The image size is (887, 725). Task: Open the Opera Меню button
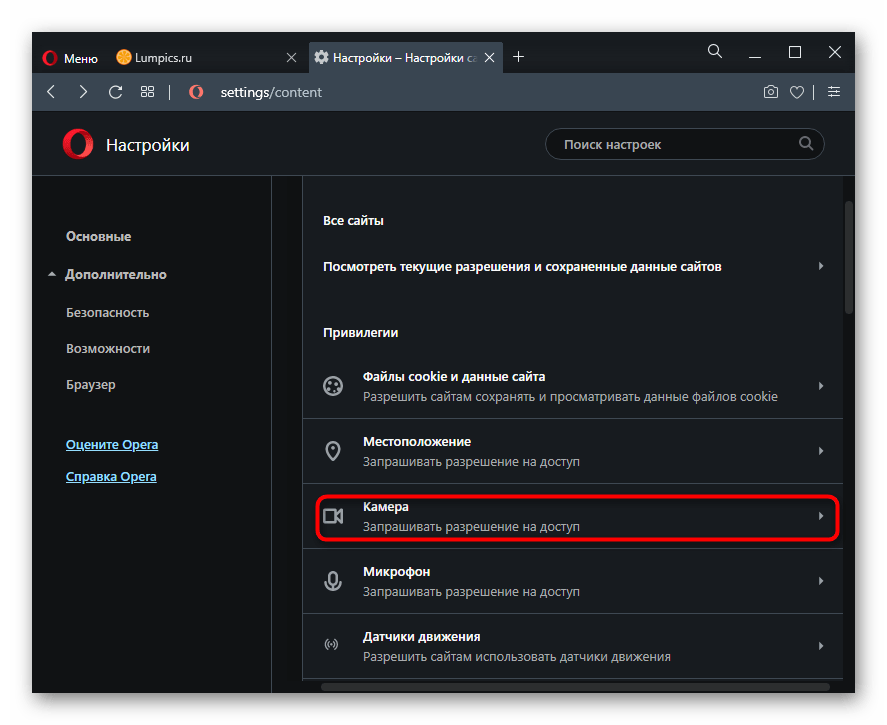click(70, 58)
